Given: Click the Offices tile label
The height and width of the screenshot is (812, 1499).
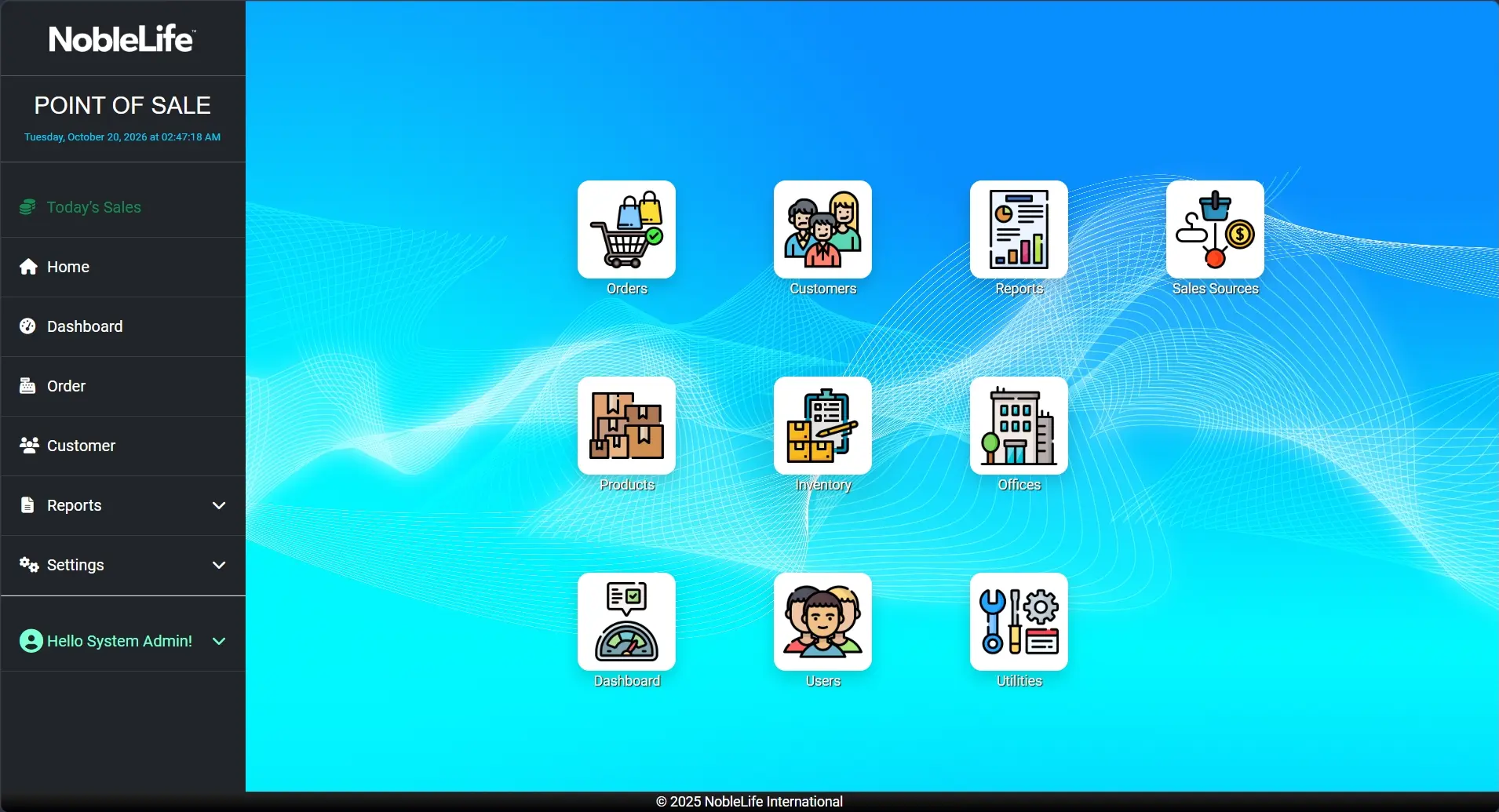Looking at the screenshot, I should (x=1019, y=485).
